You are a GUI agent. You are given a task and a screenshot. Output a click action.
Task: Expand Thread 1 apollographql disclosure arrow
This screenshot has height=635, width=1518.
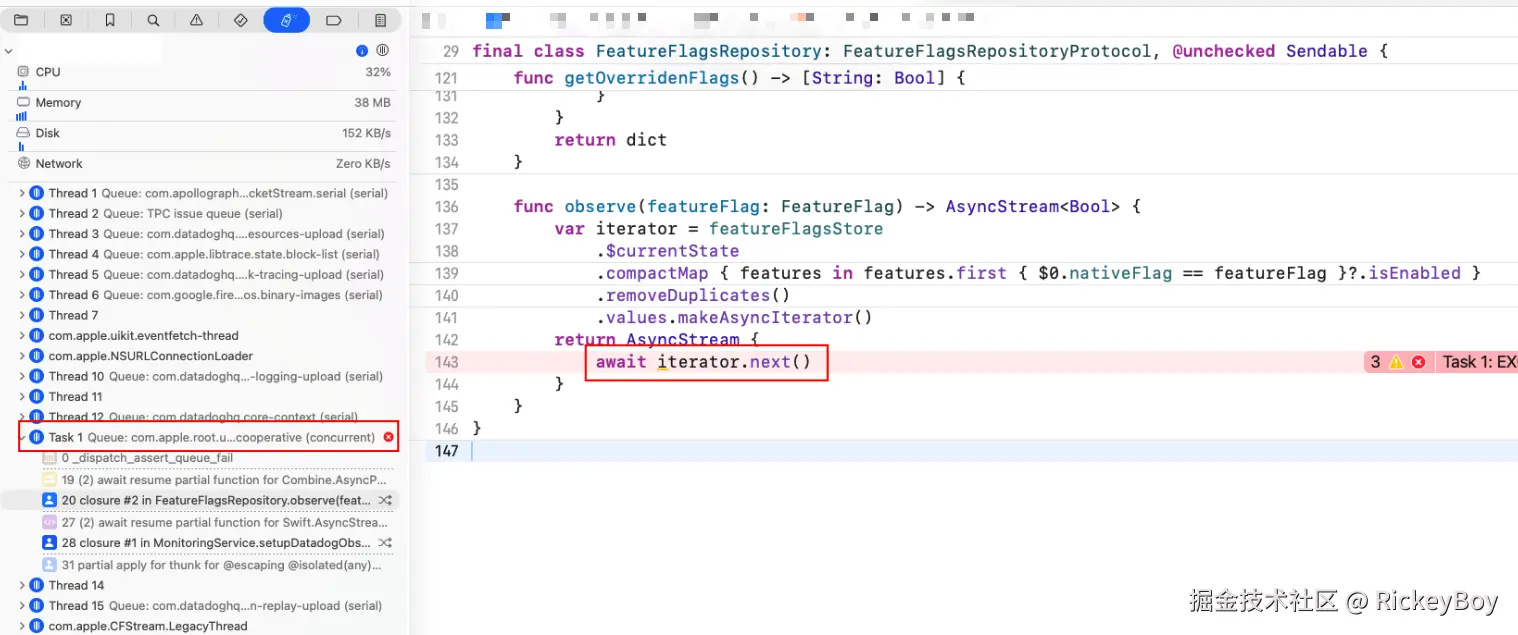[x=22, y=193]
